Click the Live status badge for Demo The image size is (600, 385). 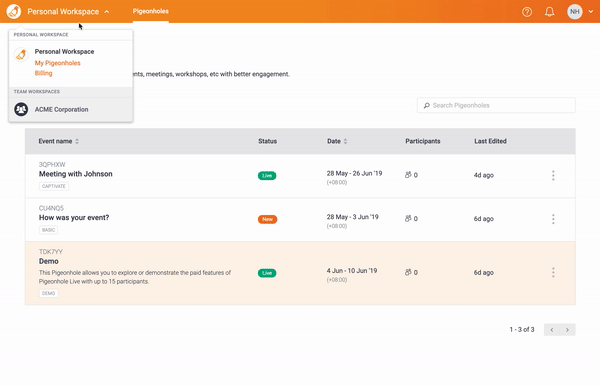[x=267, y=273]
